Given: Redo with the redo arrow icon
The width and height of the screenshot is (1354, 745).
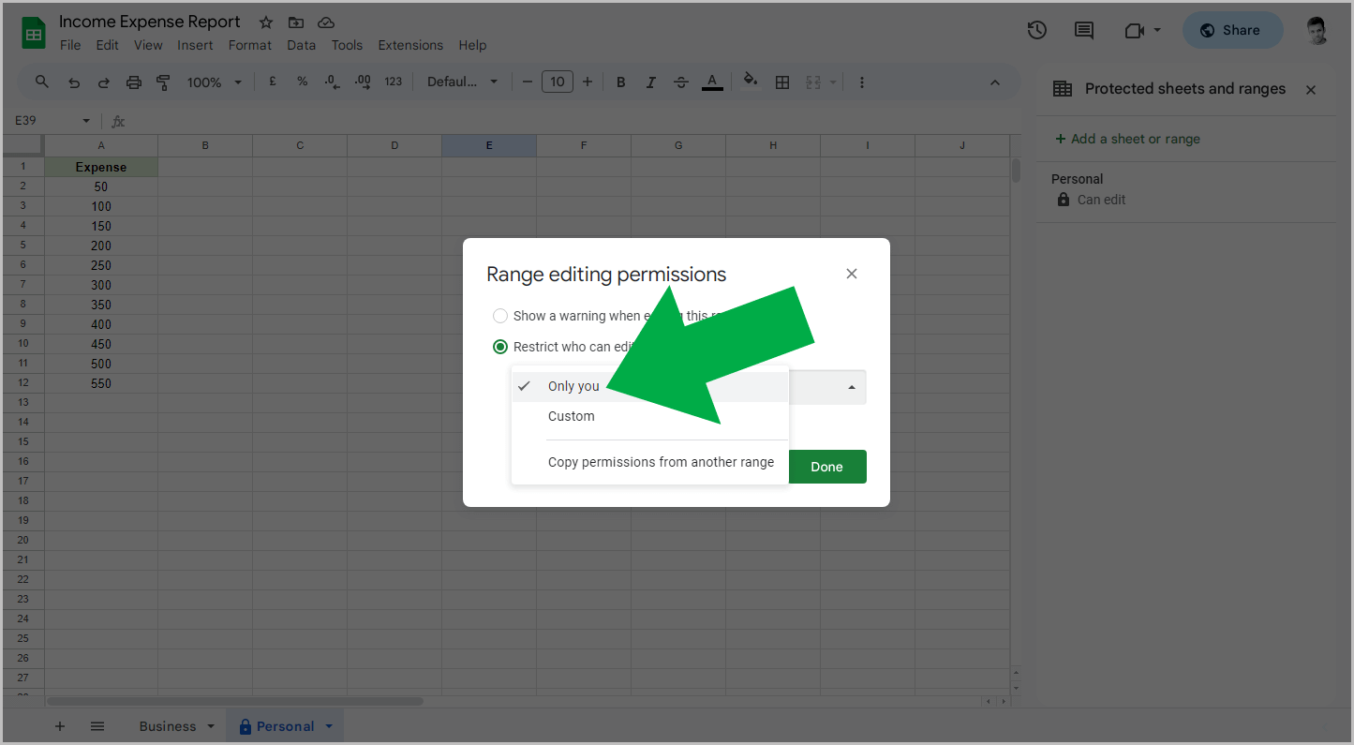Looking at the screenshot, I should [103, 82].
